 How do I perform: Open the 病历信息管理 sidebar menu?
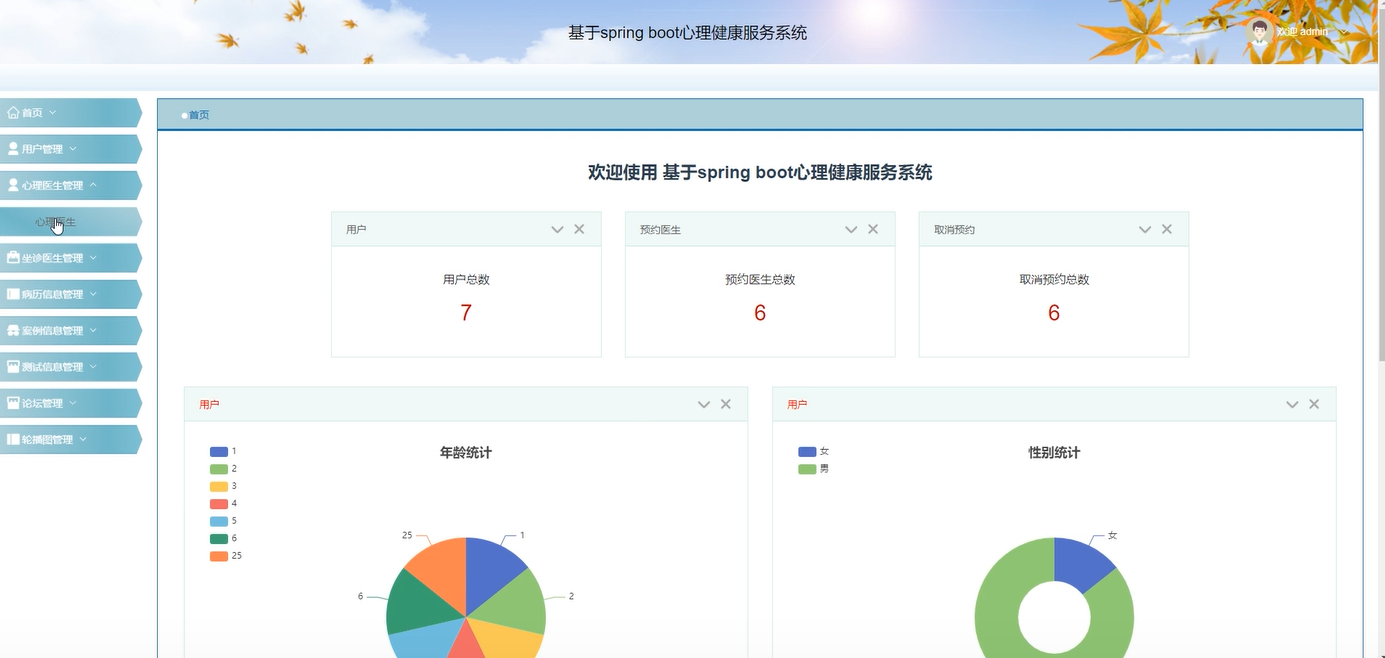point(70,294)
